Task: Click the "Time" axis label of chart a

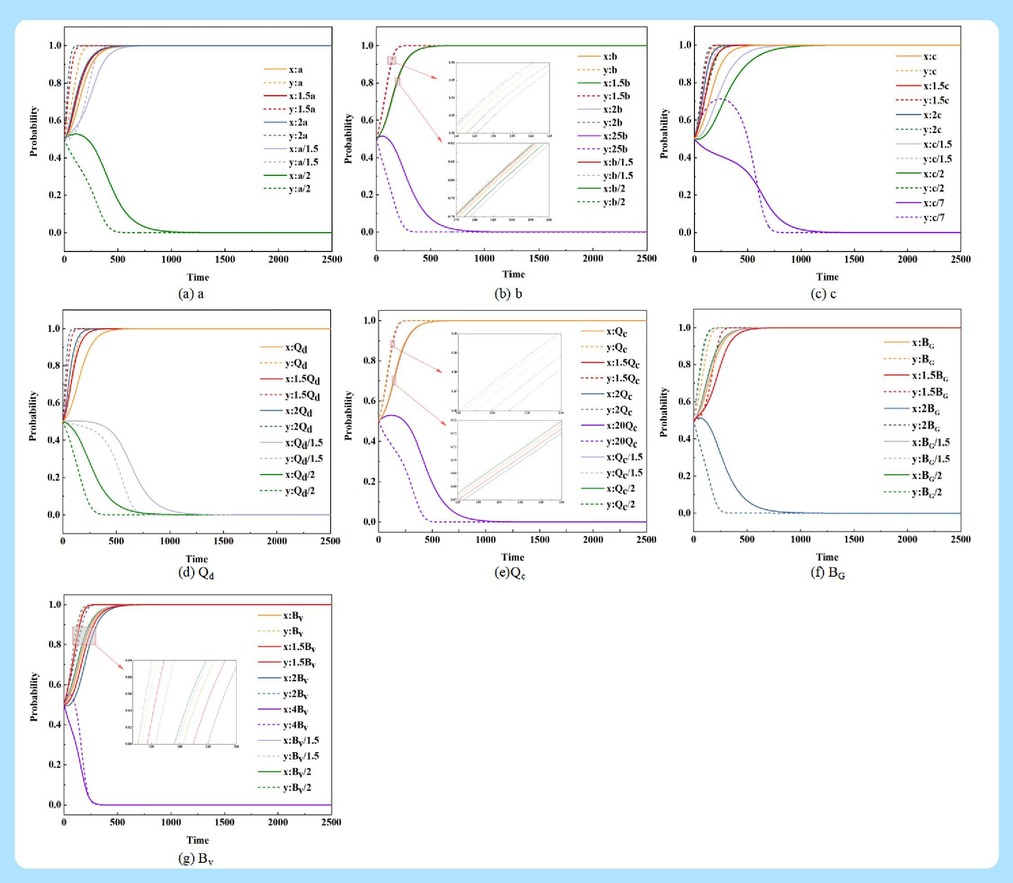Action: point(198,277)
